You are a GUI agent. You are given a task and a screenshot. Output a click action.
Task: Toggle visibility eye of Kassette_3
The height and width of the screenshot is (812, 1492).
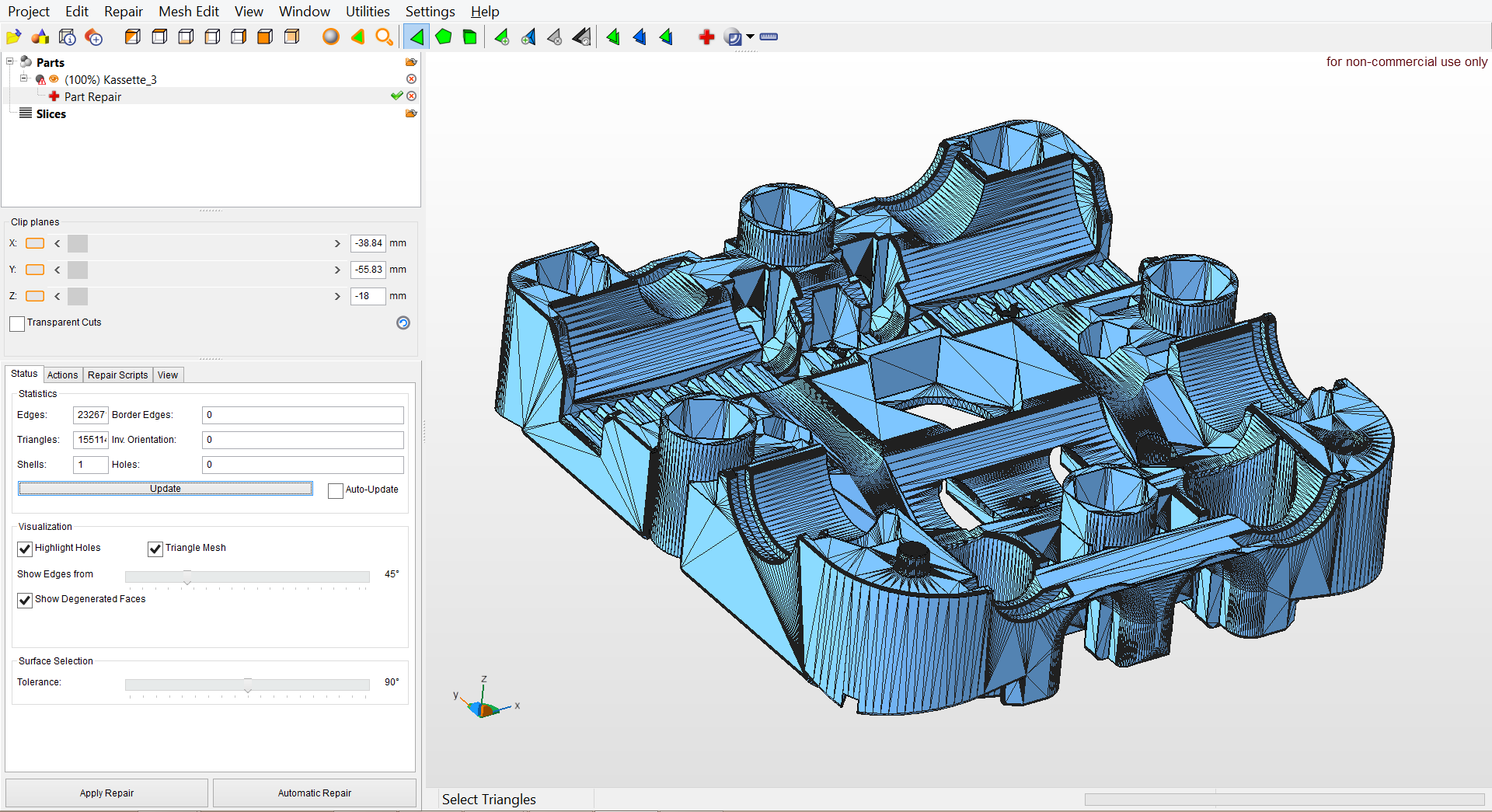pyautogui.click(x=54, y=79)
